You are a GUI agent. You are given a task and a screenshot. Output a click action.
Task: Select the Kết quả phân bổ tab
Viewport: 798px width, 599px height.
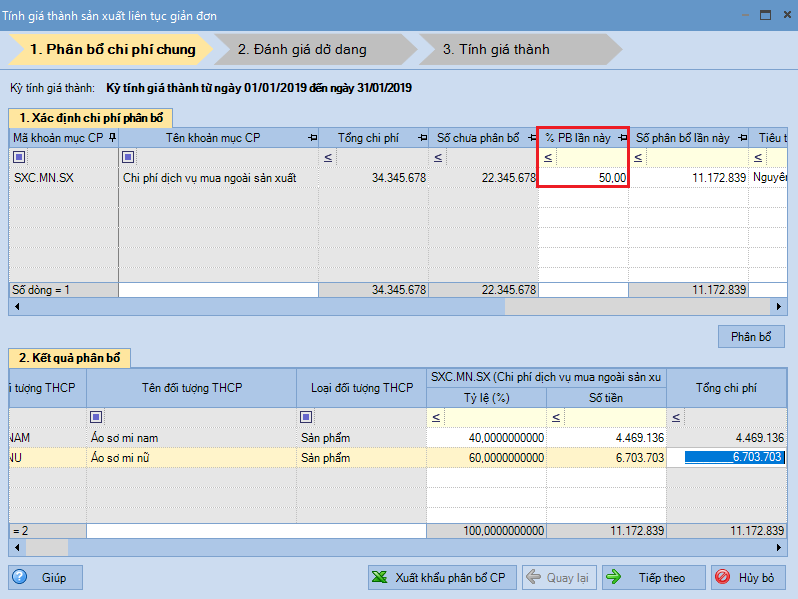pos(70,358)
